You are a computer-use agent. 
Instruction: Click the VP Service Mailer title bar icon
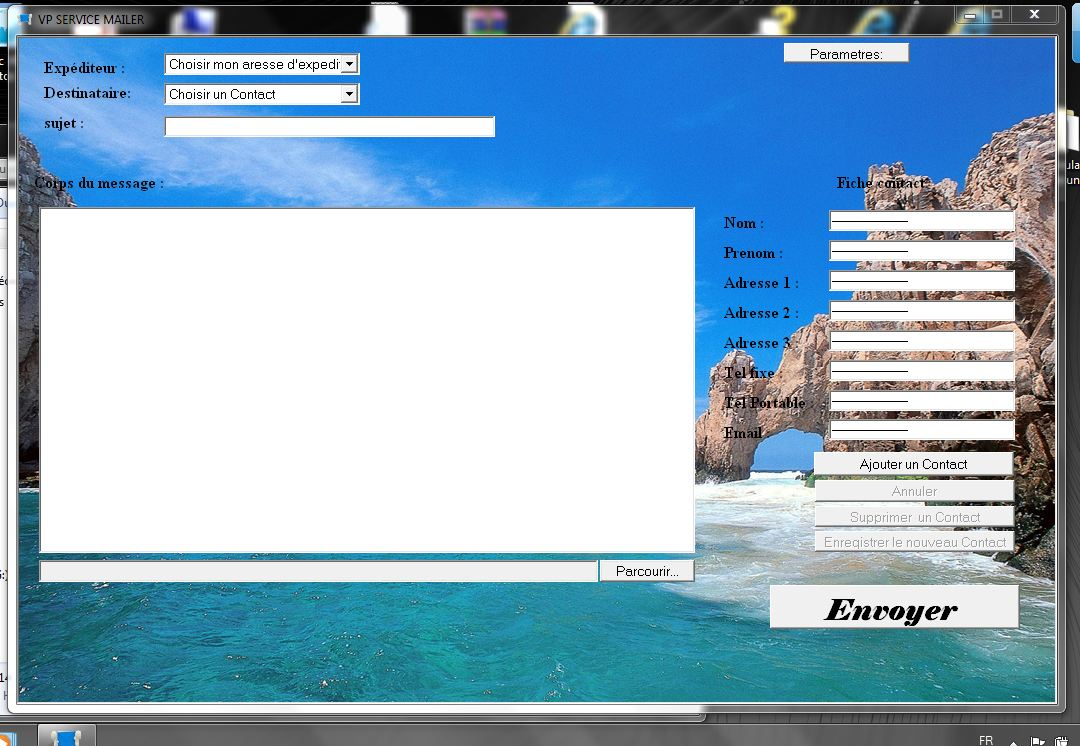(25, 19)
